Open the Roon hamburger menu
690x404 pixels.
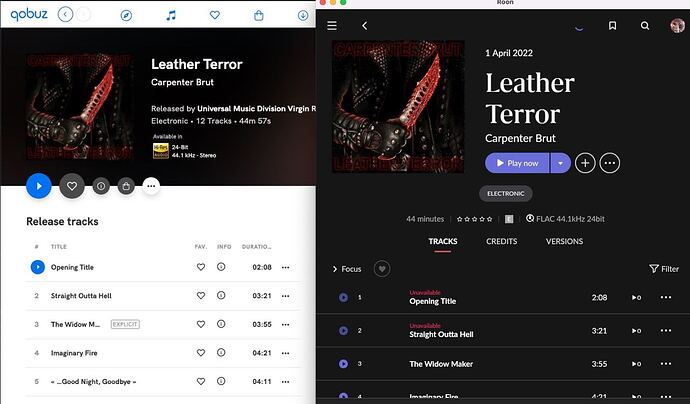pos(332,26)
